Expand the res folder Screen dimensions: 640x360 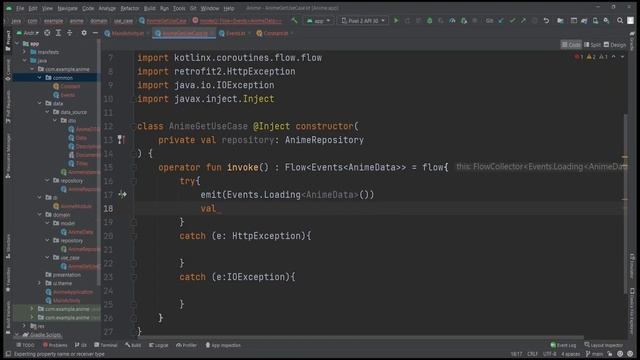[24, 326]
